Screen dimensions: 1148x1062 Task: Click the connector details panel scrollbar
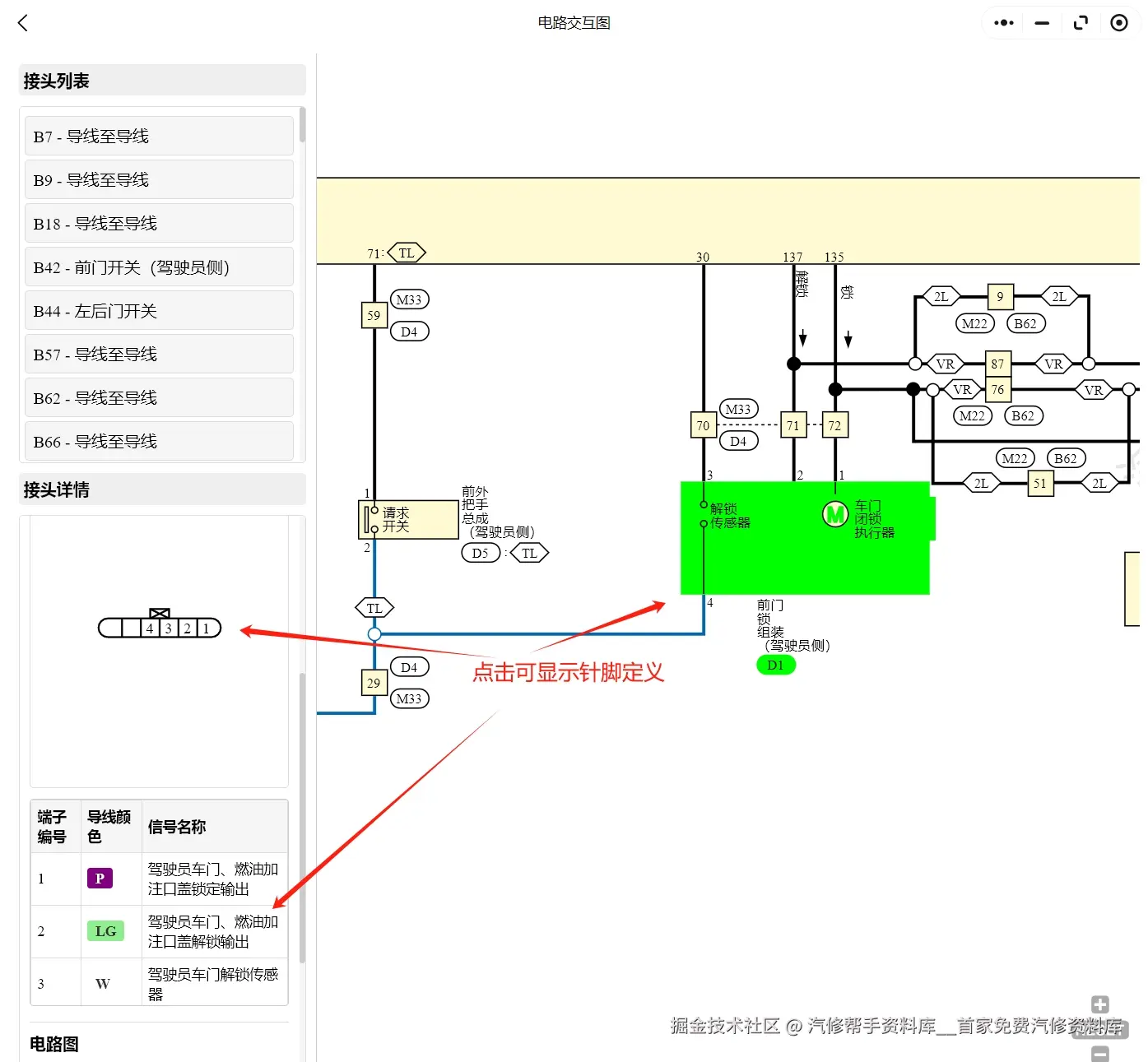click(302, 818)
